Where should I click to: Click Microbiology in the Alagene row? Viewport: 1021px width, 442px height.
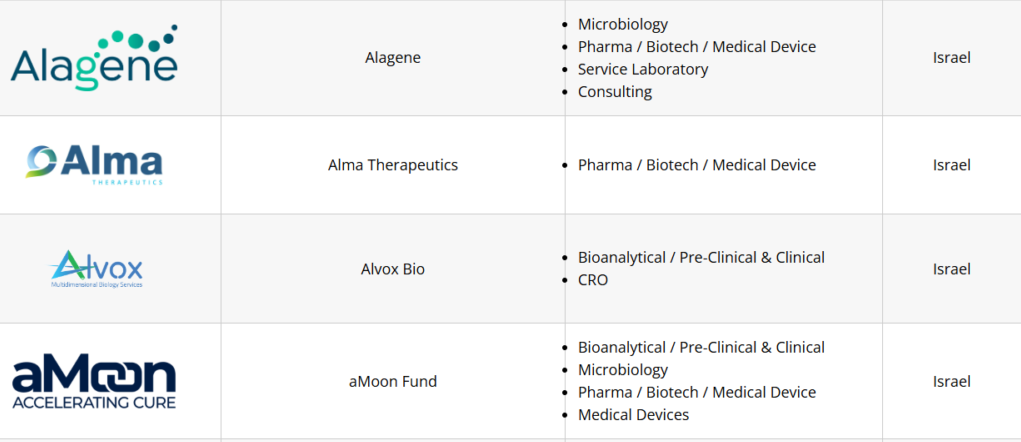[x=622, y=24]
